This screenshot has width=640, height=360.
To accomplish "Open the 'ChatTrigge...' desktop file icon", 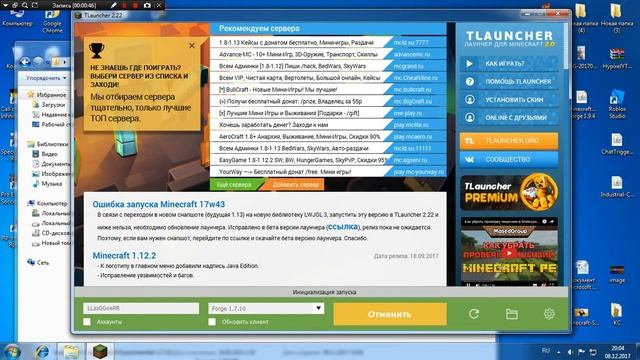I will (617, 144).
